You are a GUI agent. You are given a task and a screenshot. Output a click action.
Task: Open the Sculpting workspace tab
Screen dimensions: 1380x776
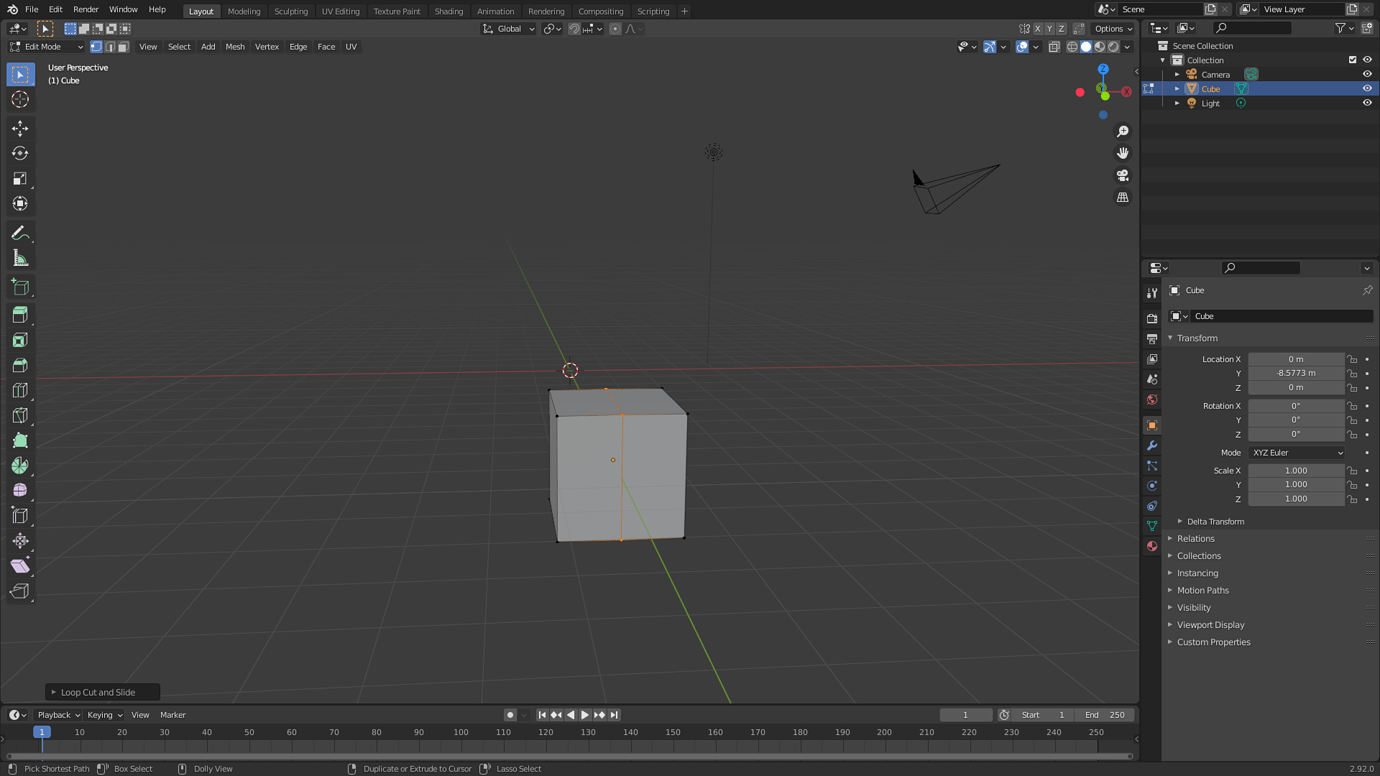click(x=291, y=11)
